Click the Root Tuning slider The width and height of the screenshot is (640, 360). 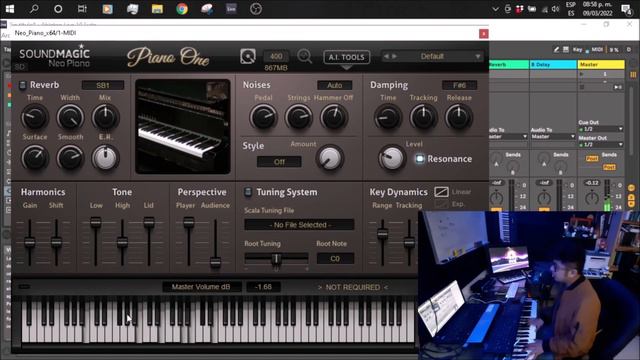(276, 258)
